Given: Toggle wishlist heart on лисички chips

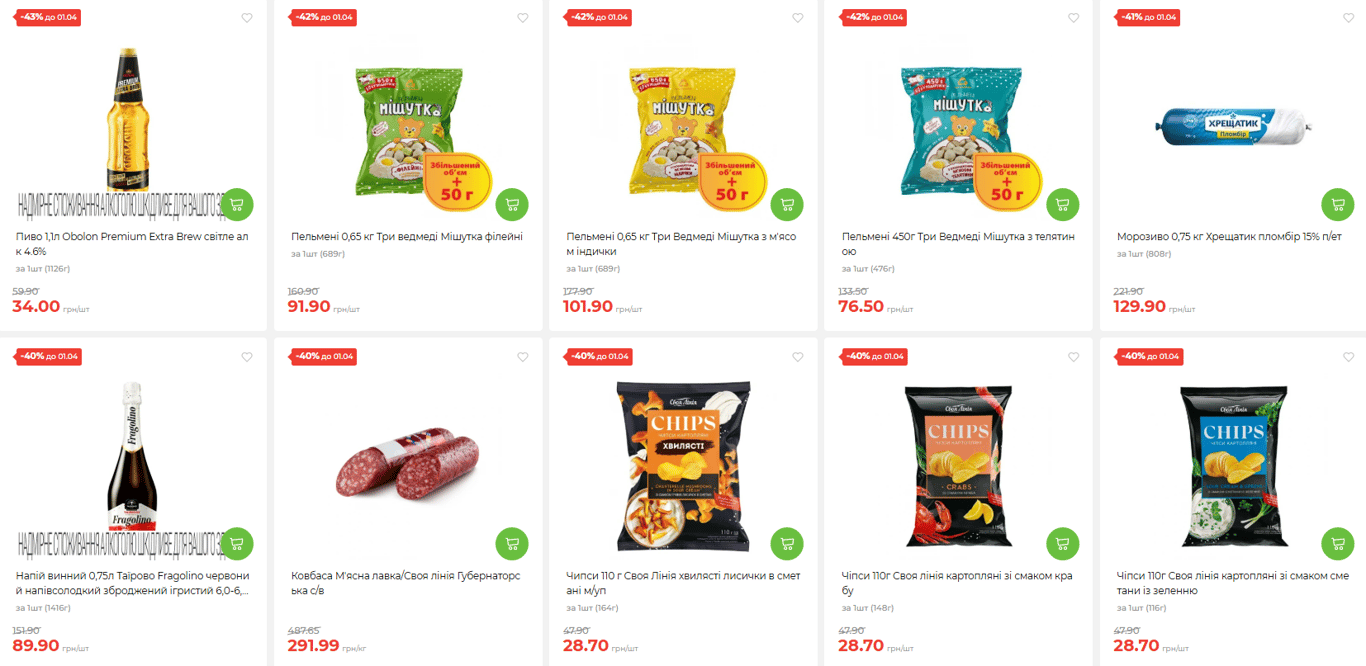Looking at the screenshot, I should coord(798,357).
